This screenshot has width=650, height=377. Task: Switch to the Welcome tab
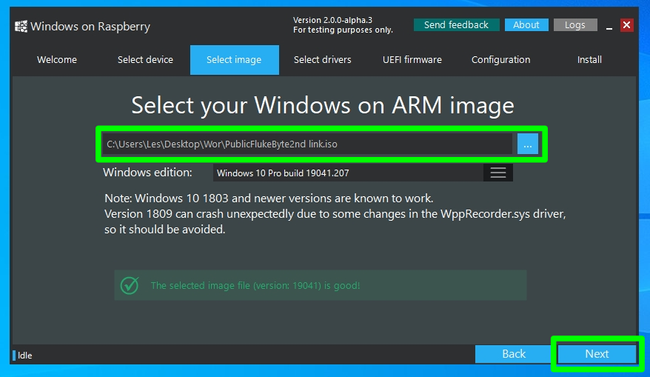pos(57,60)
